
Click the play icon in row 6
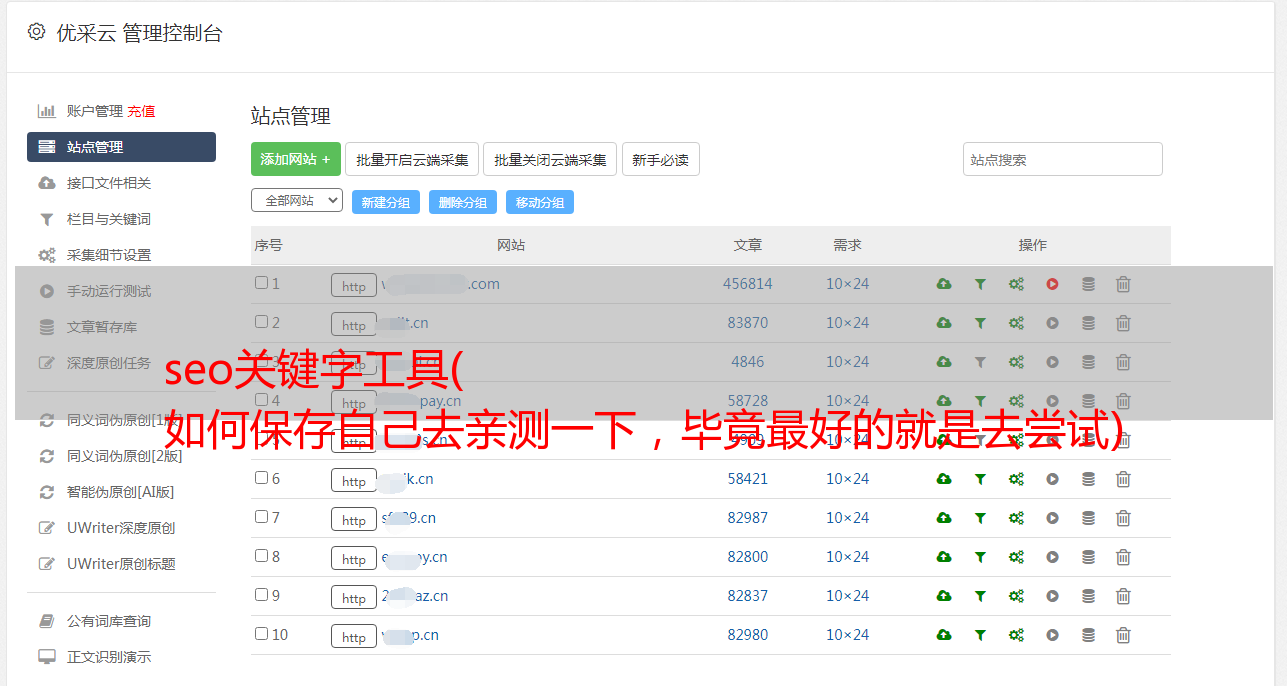pos(1052,479)
